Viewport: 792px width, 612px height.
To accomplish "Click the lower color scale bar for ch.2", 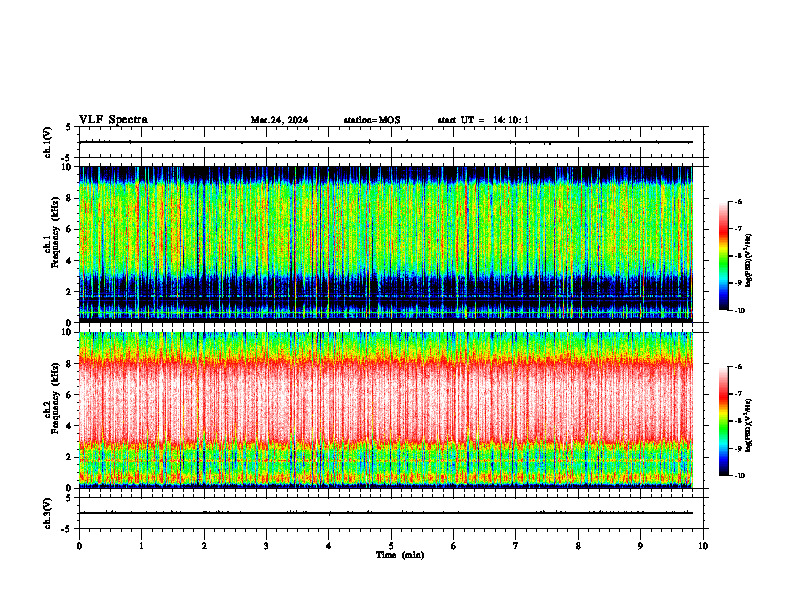I will click(723, 421).
